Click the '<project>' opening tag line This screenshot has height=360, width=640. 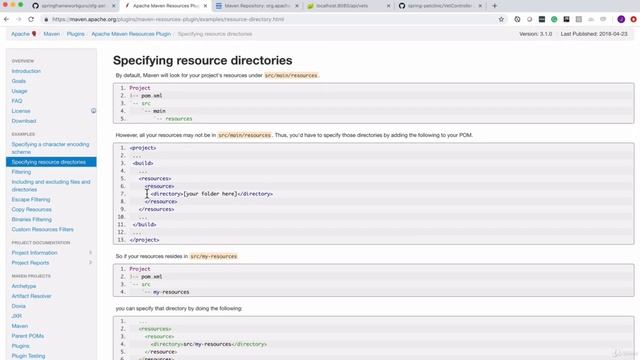[x=143, y=148]
